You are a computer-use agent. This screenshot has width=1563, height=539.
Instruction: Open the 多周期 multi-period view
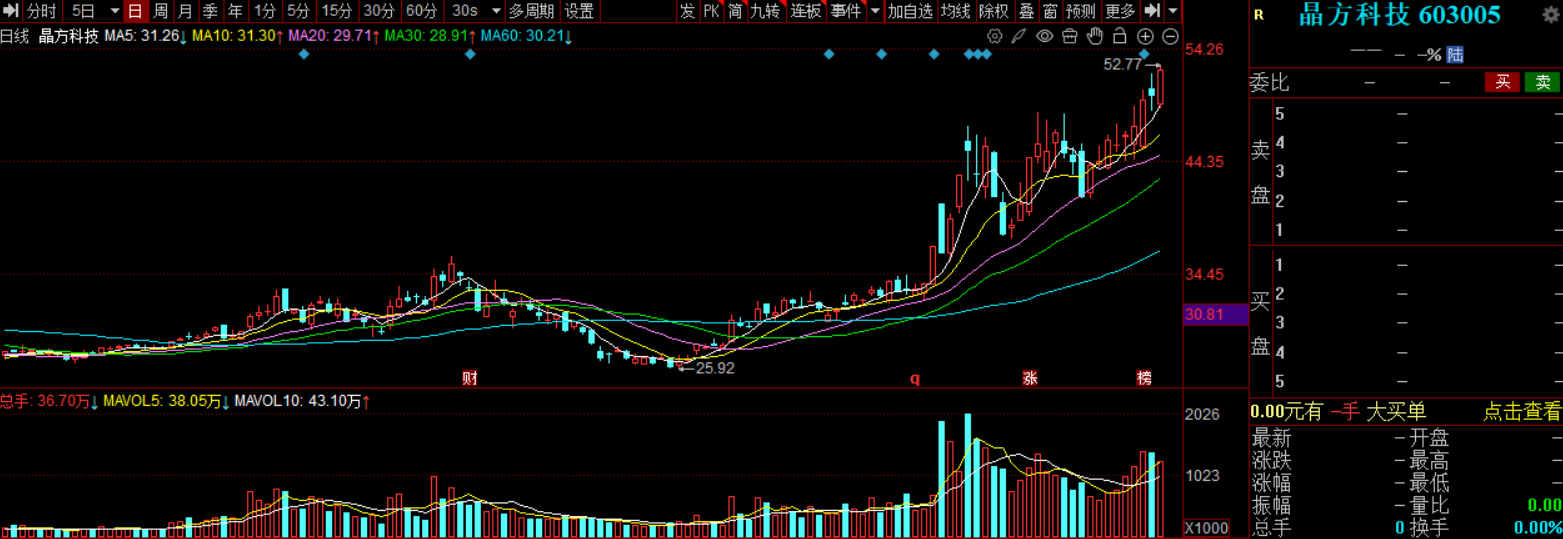531,11
